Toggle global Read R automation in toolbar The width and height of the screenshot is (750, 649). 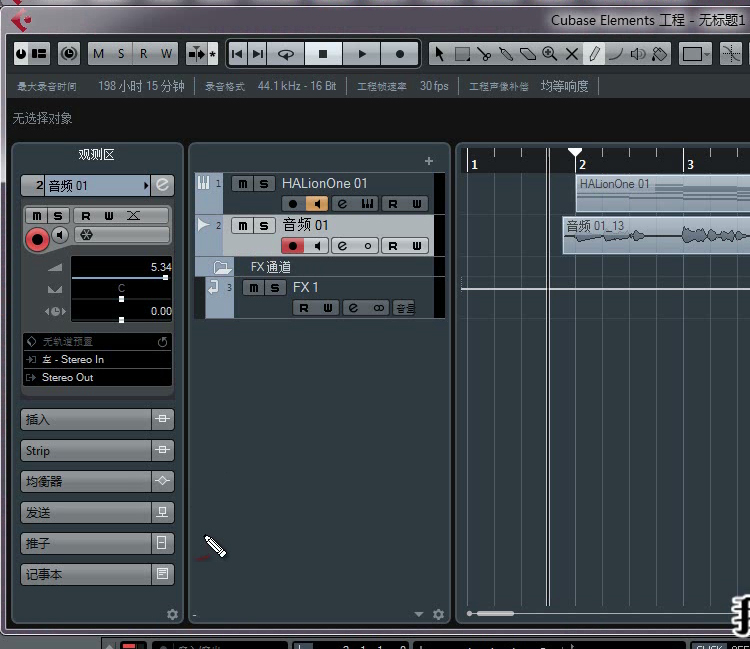143,54
